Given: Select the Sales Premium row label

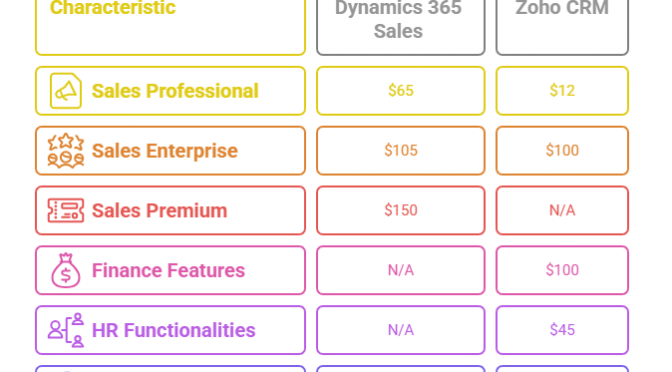Looking at the screenshot, I should point(171,210).
